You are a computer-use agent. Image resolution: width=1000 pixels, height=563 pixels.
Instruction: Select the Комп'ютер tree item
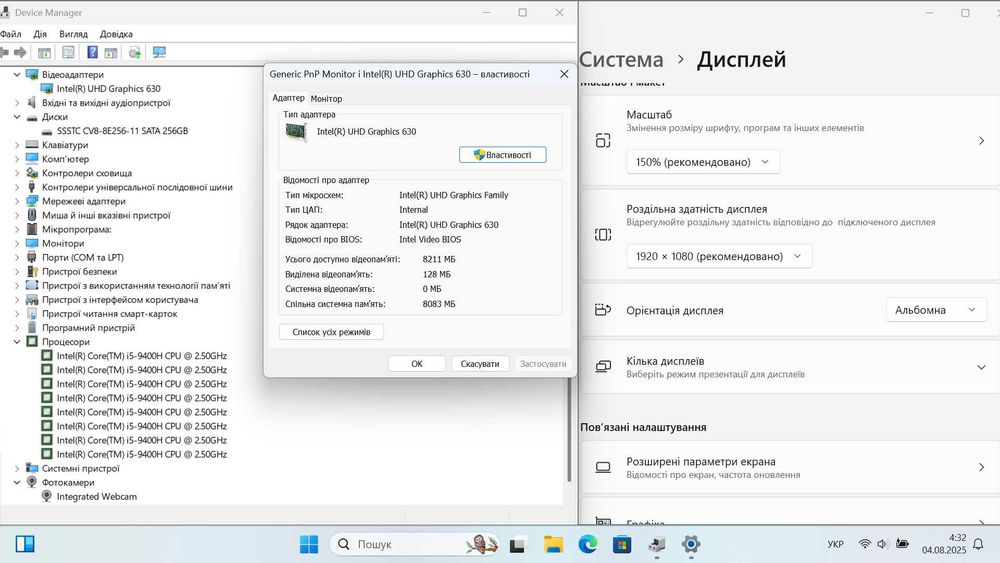[x=65, y=159]
